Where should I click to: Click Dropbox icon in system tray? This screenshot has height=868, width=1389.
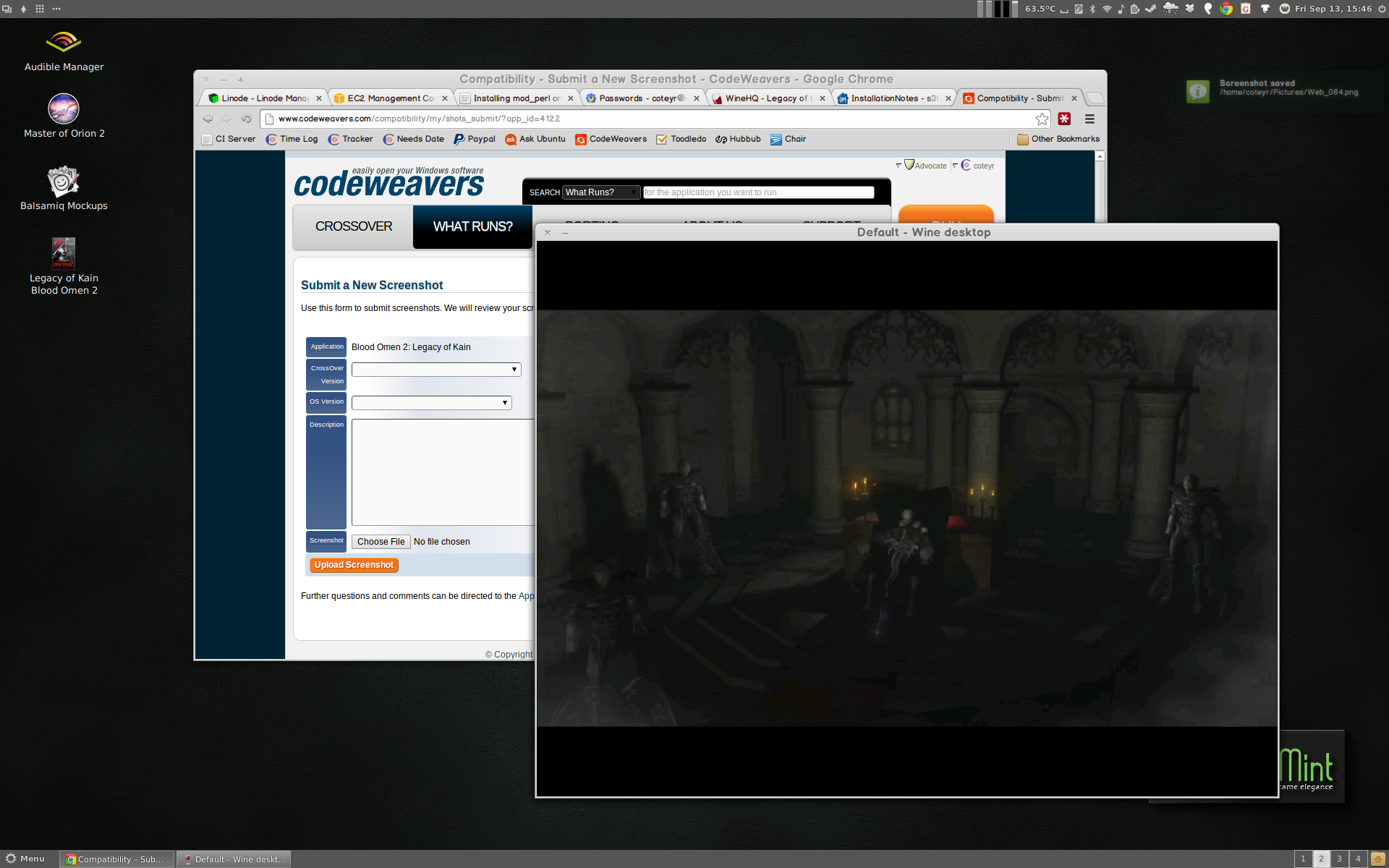pos(1189,9)
